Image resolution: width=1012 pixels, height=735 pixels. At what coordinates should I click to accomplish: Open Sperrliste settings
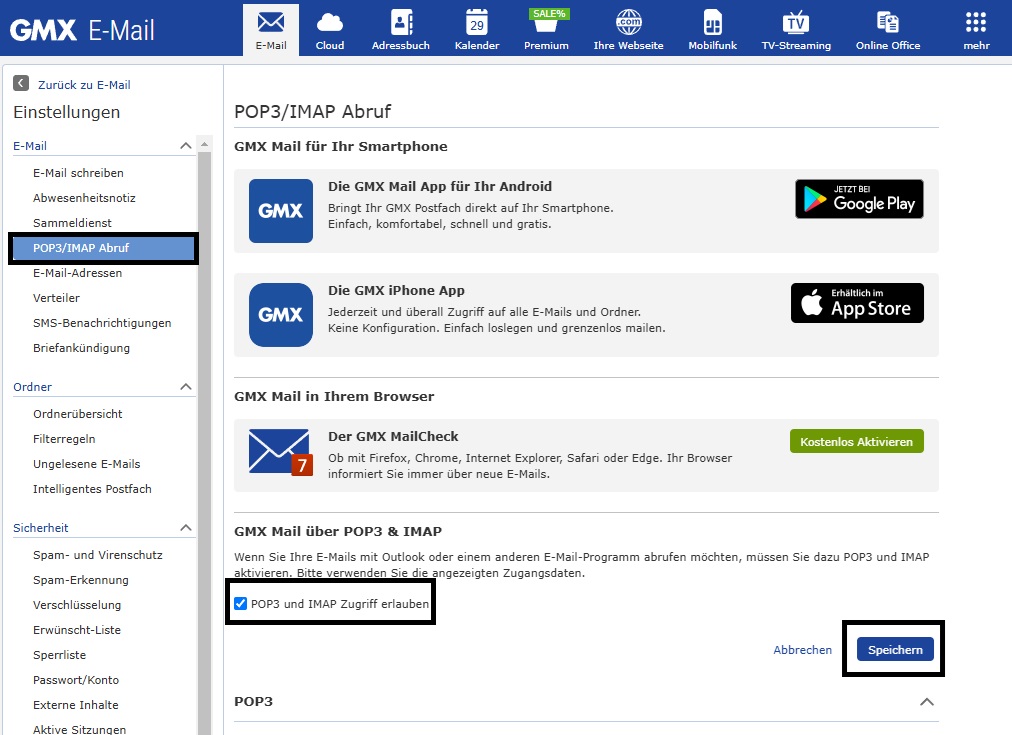(x=59, y=655)
